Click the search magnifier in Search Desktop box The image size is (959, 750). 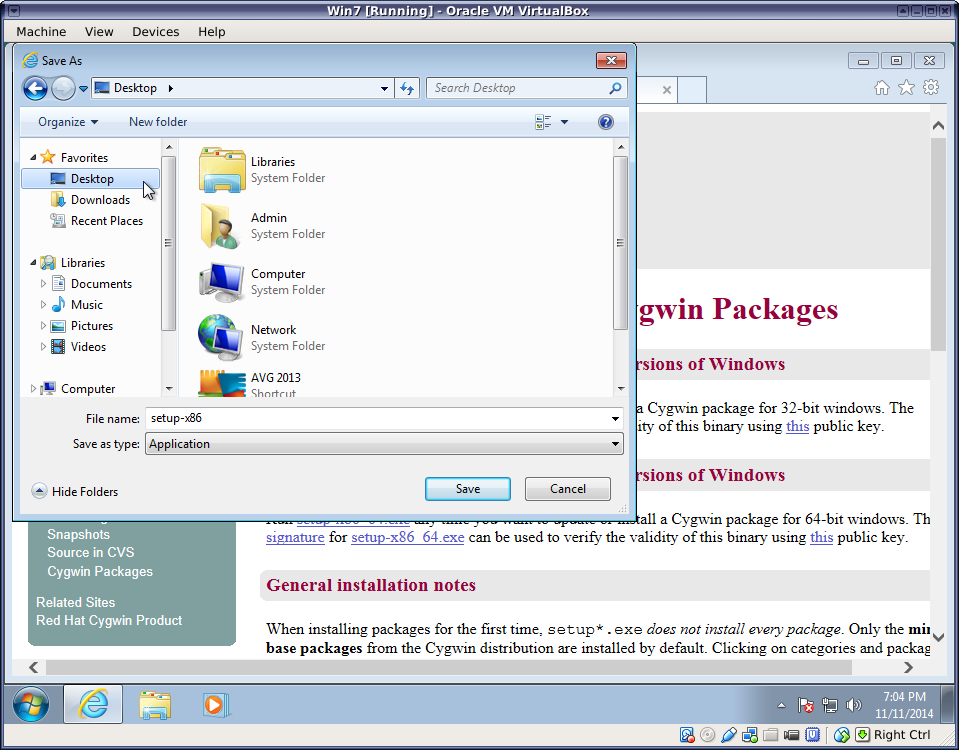pyautogui.click(x=615, y=88)
